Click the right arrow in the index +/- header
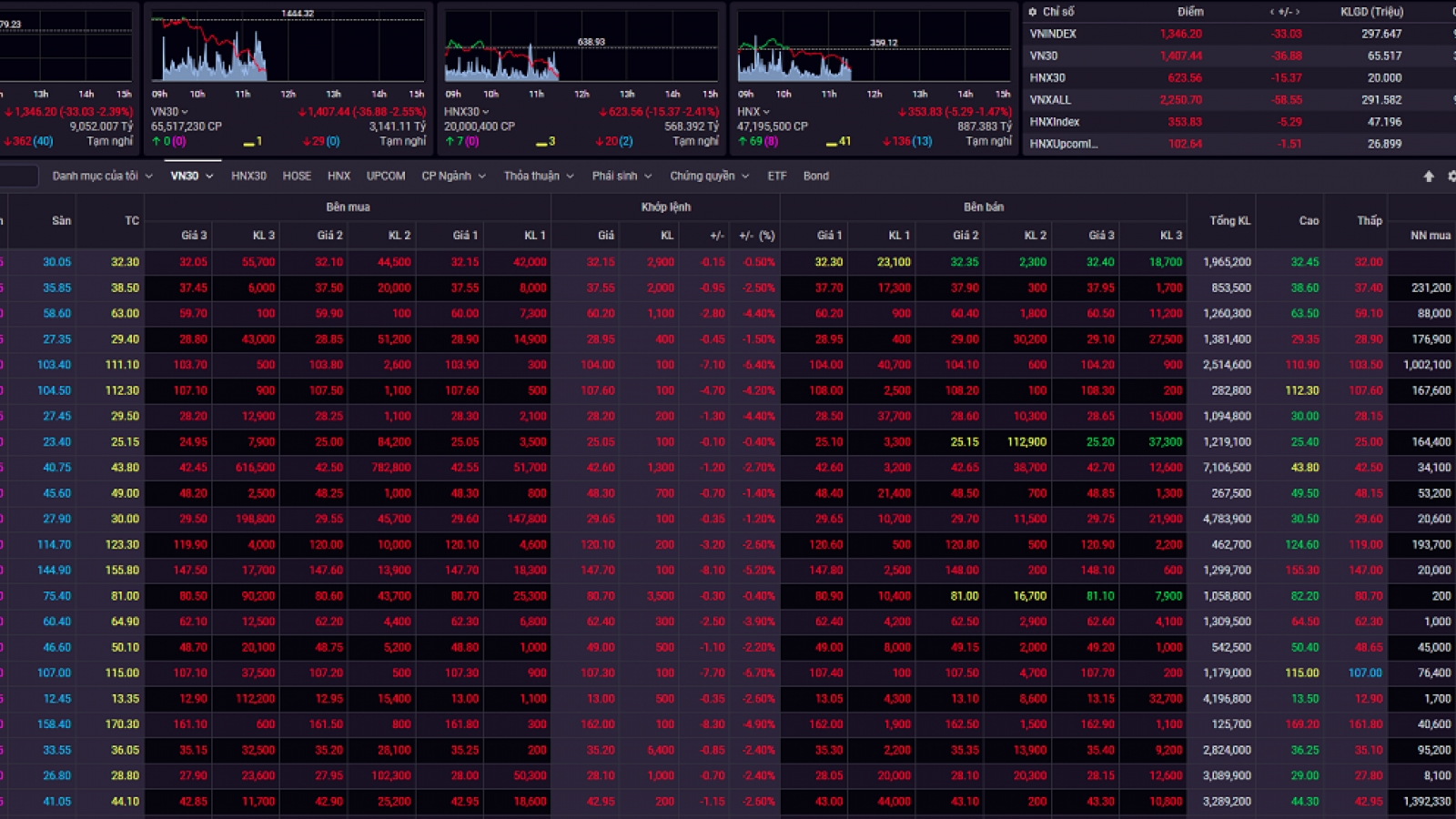This screenshot has height=819, width=1456. pyautogui.click(x=1298, y=12)
